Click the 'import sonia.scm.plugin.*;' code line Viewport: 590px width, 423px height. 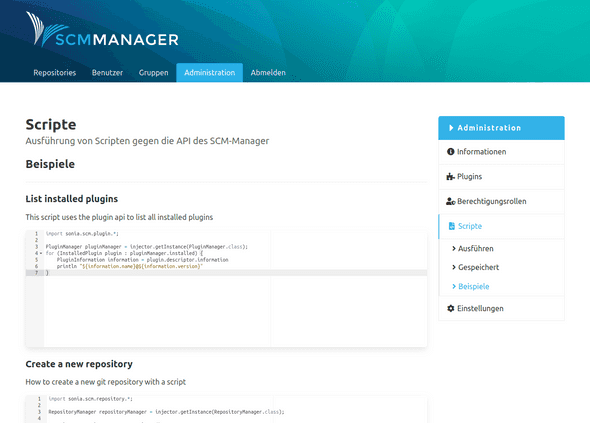click(x=82, y=234)
